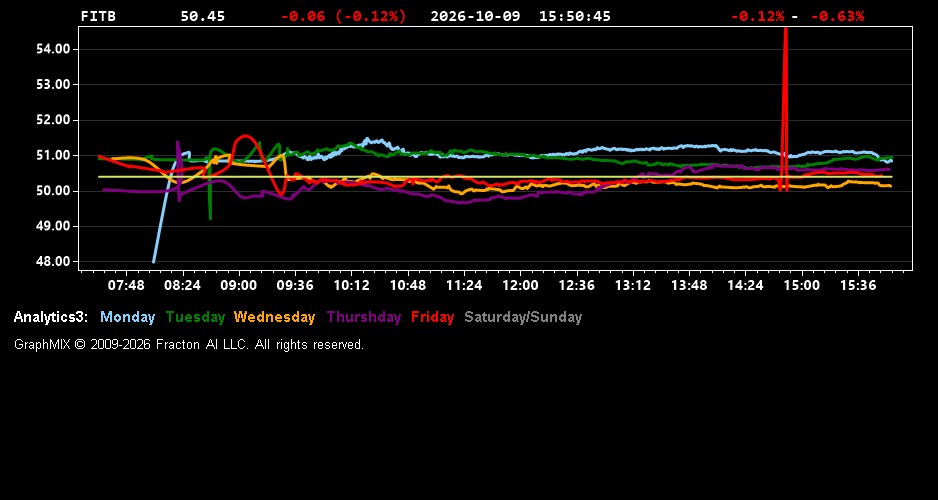Click the 49.00 y-axis label
This screenshot has width=938, height=500.
pos(53,226)
